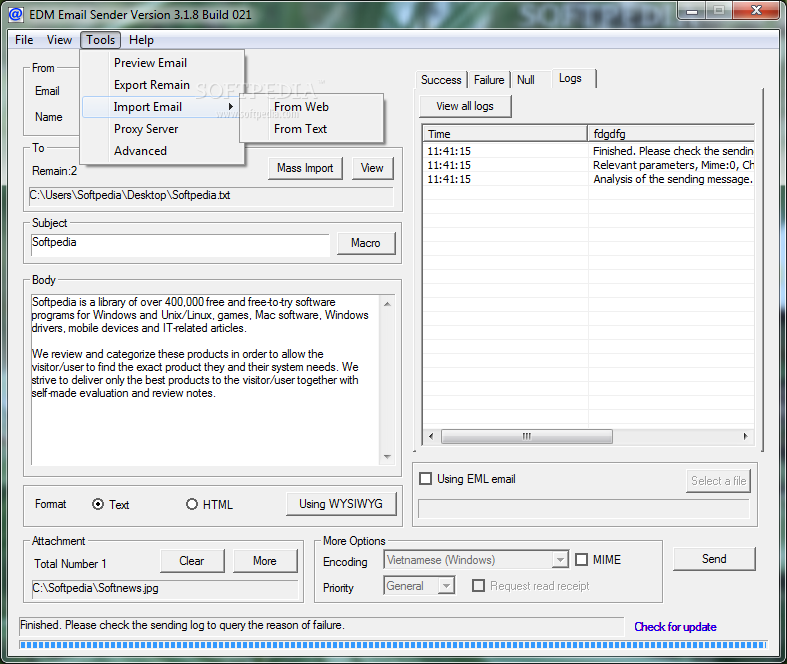Expand the Import Email submenu arrow
The image size is (787, 664).
(x=230, y=107)
